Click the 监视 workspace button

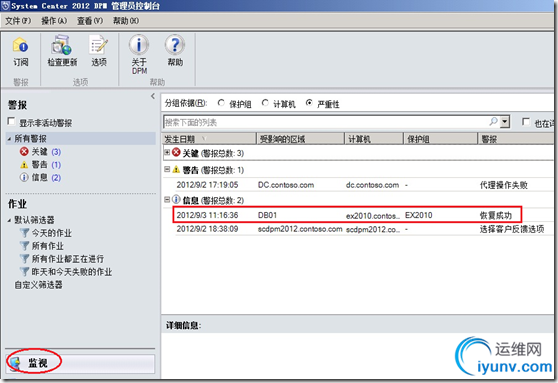[80, 363]
